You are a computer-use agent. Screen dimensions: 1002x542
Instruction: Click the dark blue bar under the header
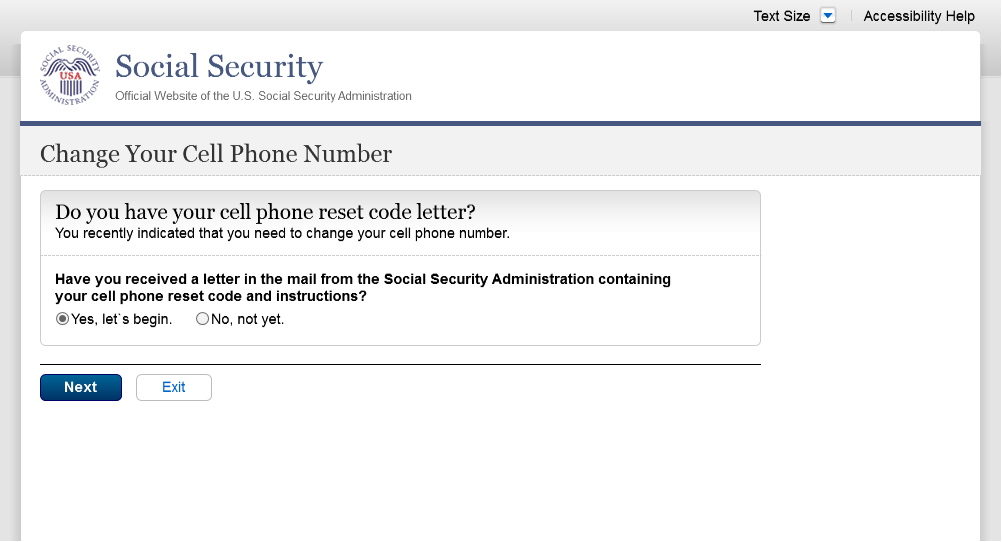point(500,124)
